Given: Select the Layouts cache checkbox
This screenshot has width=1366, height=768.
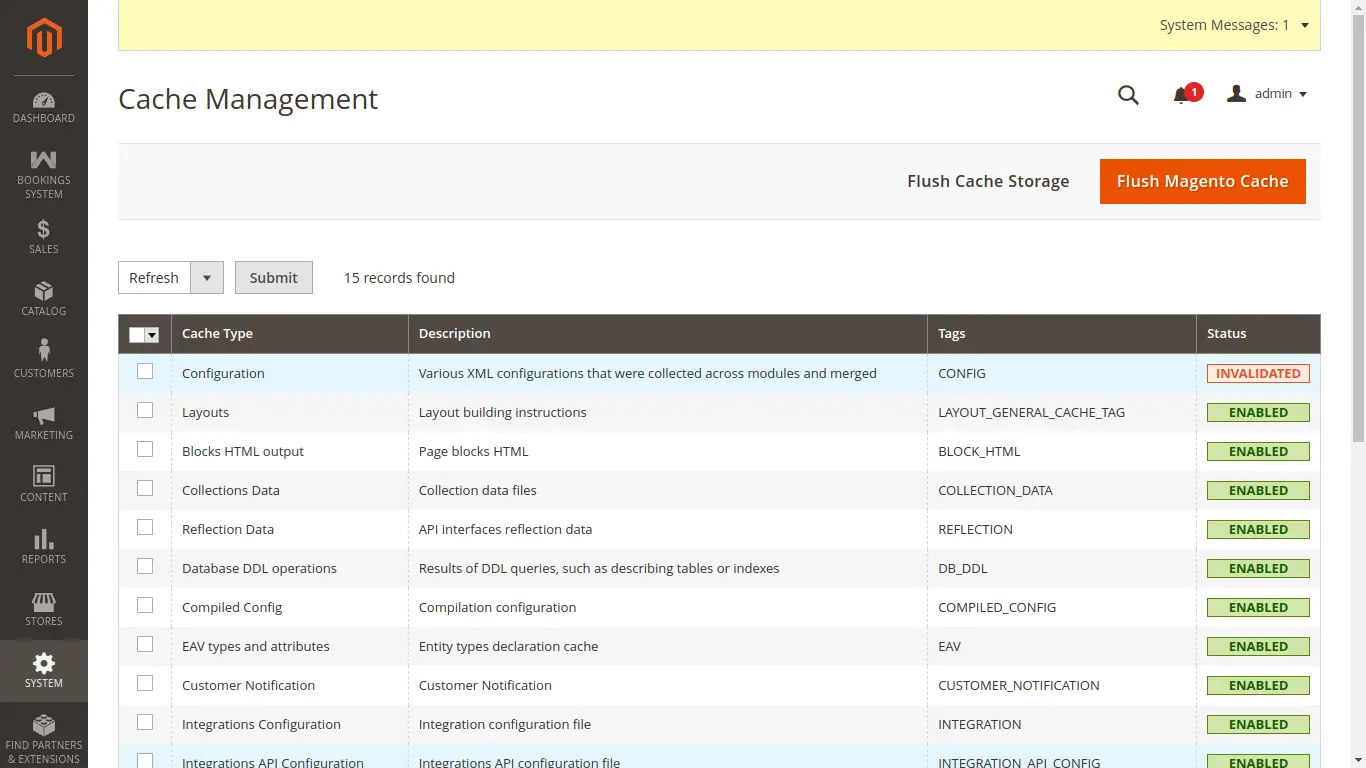Looking at the screenshot, I should [x=145, y=410].
